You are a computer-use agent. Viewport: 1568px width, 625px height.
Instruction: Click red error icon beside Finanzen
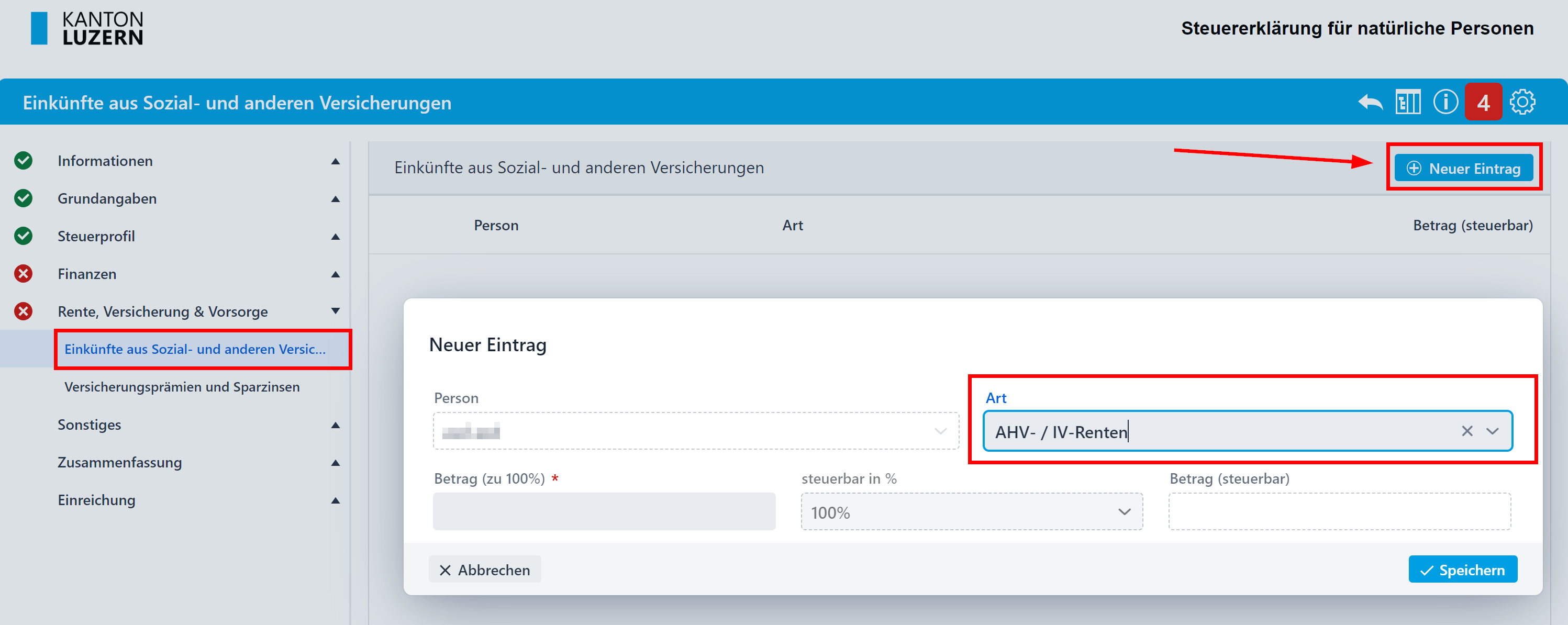pos(23,274)
